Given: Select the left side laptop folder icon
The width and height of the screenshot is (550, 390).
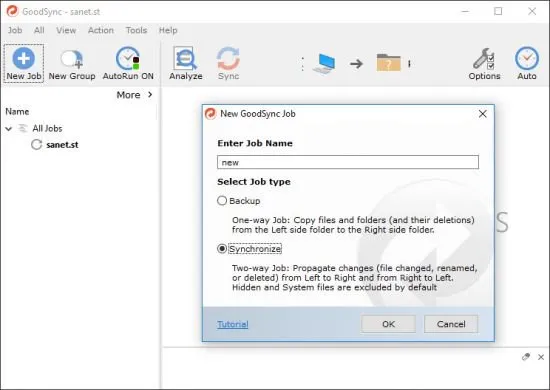Looking at the screenshot, I should coord(324,63).
